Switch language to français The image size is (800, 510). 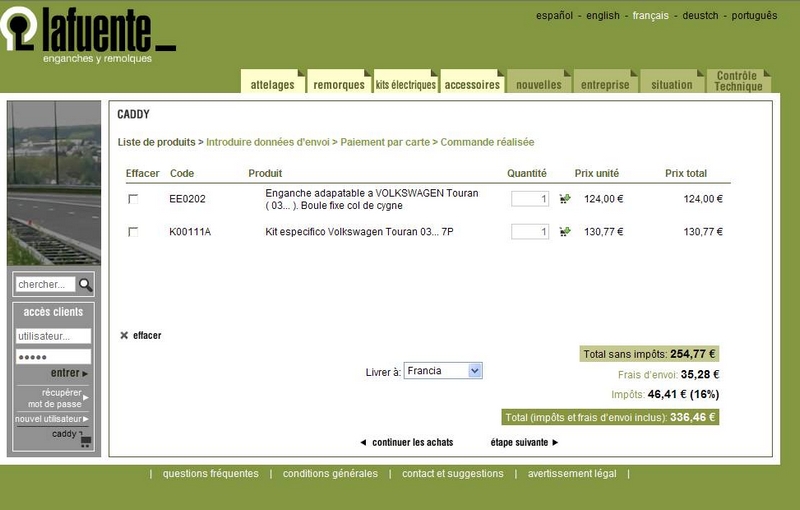pyautogui.click(x=651, y=15)
